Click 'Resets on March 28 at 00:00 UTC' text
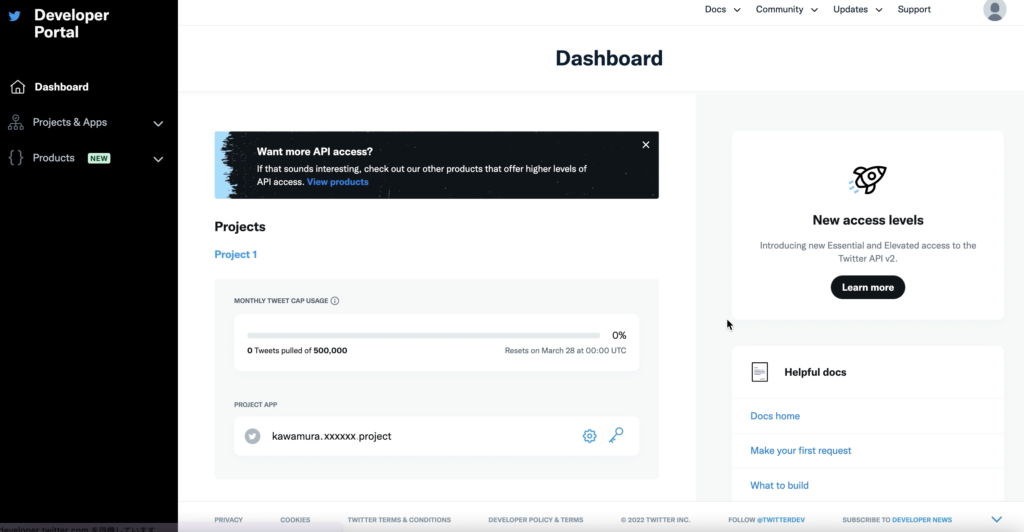This screenshot has width=1024, height=532. pos(566,351)
